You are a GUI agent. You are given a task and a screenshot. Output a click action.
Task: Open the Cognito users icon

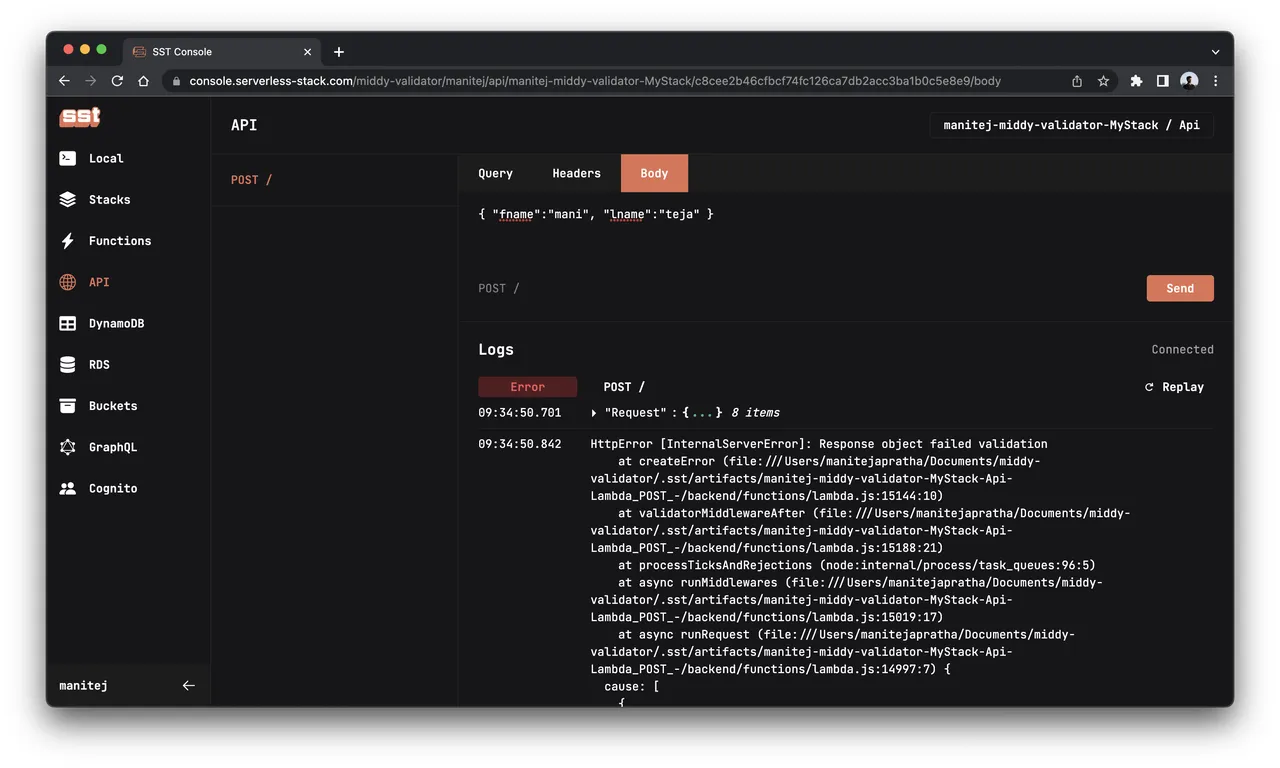tap(68, 488)
